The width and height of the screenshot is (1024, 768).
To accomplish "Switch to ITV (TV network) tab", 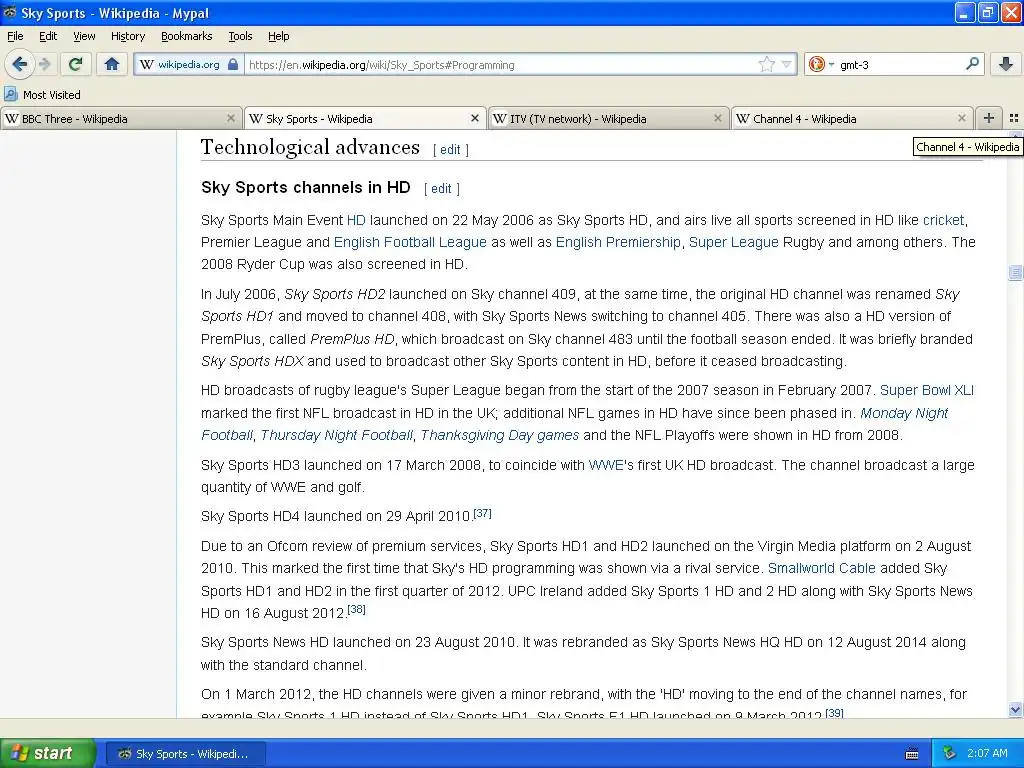I will 608,119.
